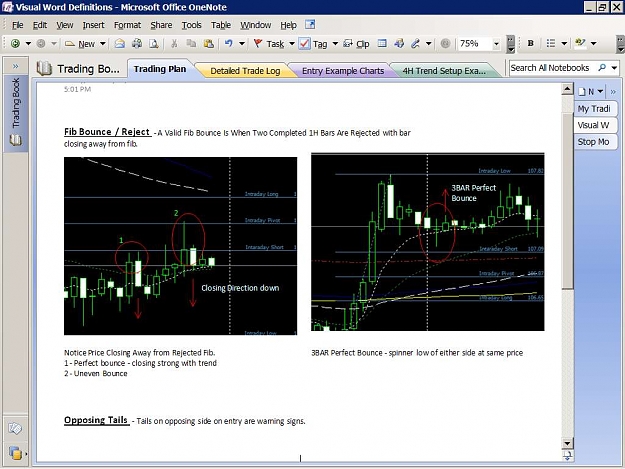Click the Task flag button
The image size is (625, 469).
point(269,44)
